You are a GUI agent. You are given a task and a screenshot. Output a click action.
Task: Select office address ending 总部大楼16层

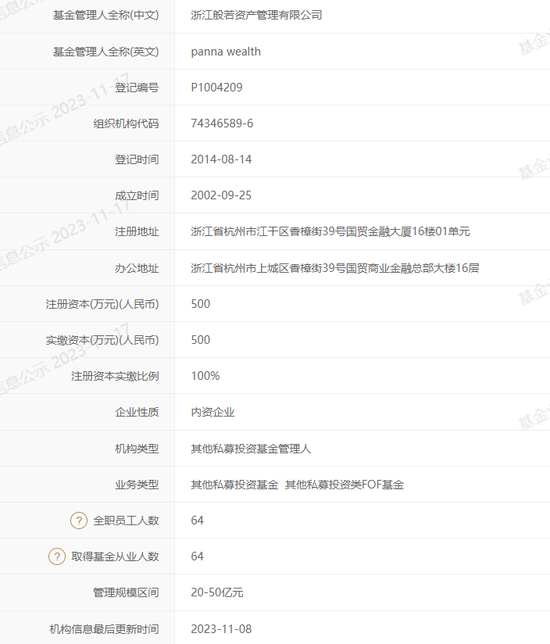(x=335, y=268)
